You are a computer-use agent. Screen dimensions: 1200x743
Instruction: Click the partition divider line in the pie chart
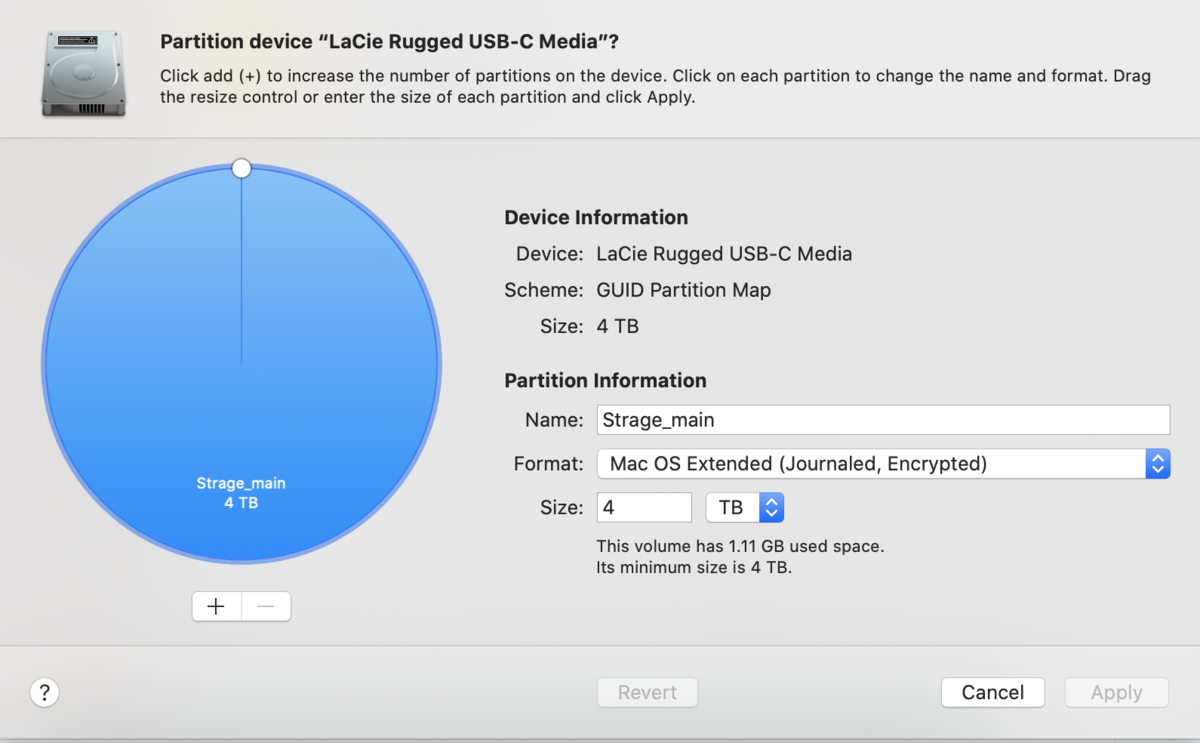[x=241, y=270]
